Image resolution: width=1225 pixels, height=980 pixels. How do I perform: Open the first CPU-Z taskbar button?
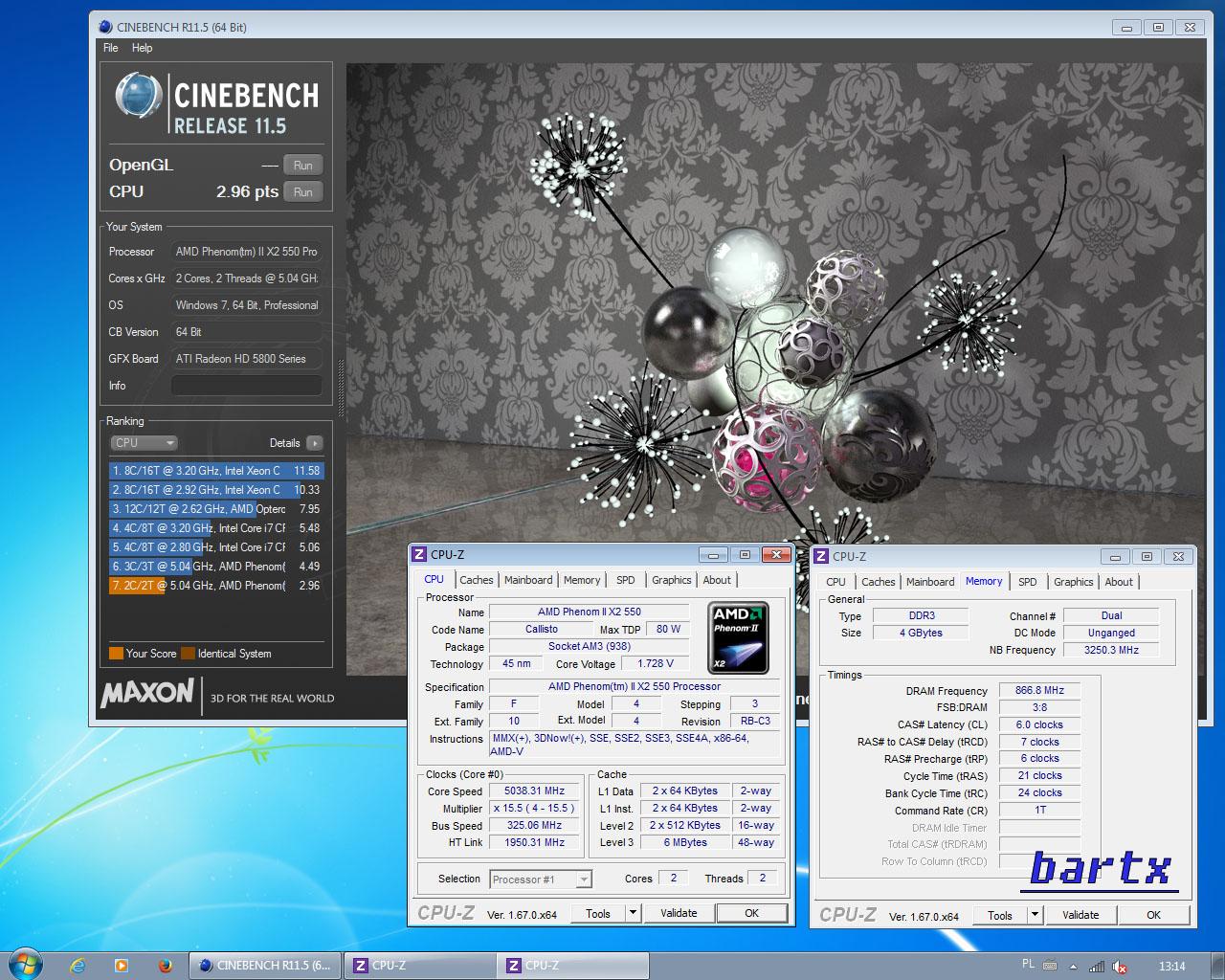click(x=419, y=966)
